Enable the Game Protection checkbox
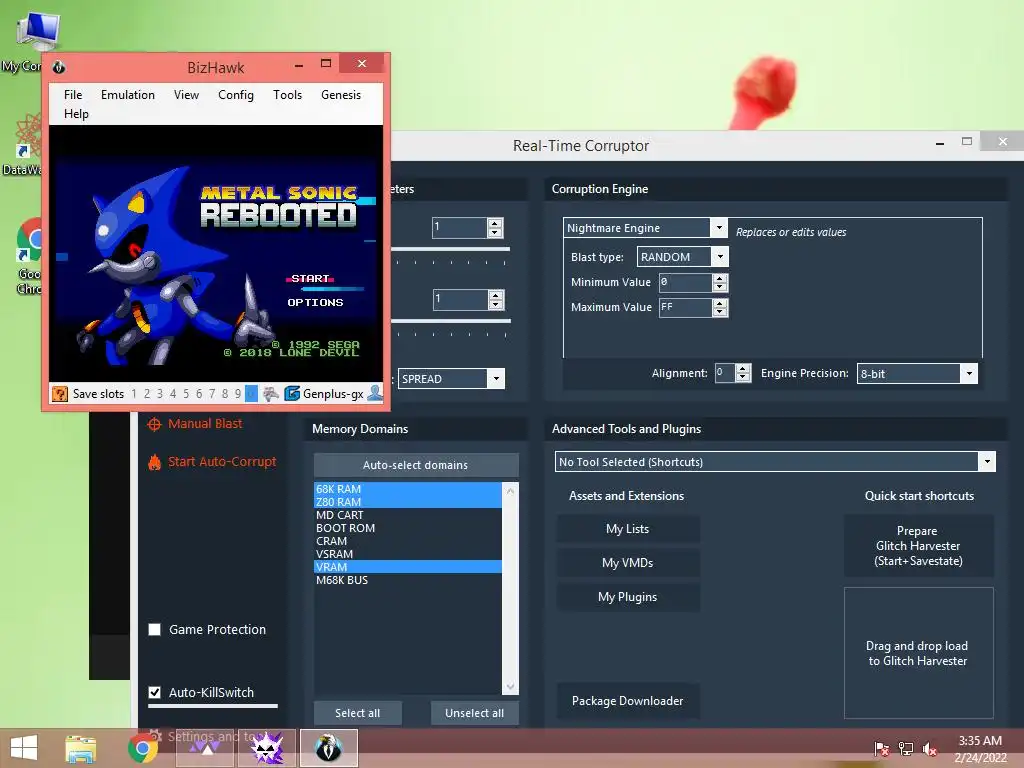This screenshot has height=768, width=1024. pyautogui.click(x=155, y=630)
